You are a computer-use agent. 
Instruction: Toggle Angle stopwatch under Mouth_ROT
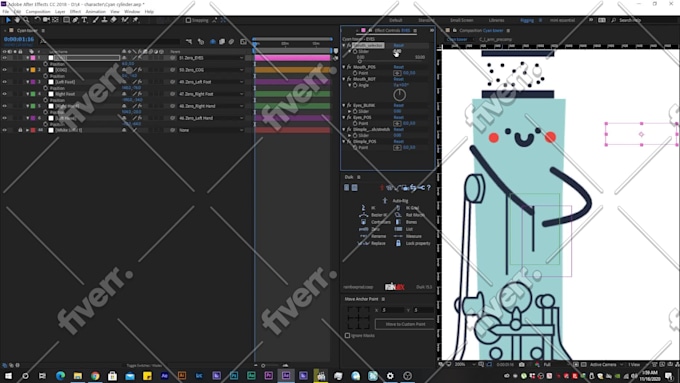tap(355, 85)
